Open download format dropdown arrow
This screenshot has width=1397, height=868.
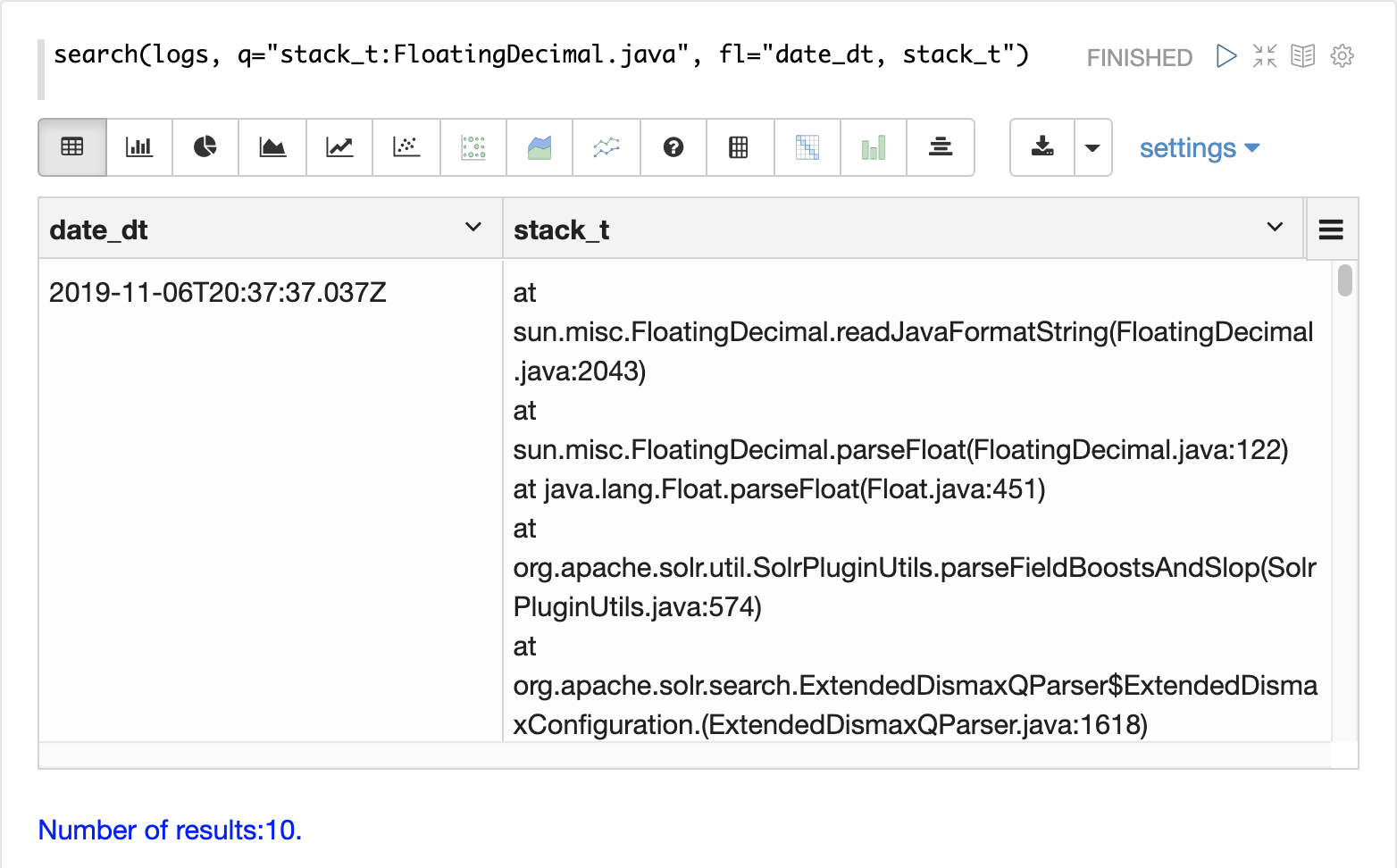coord(1092,147)
